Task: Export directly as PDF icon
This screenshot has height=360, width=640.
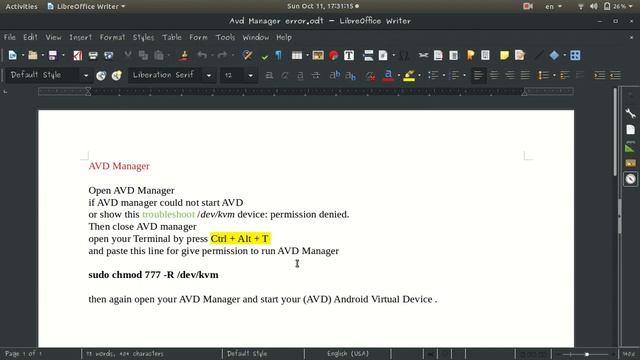Action: (x=78, y=55)
